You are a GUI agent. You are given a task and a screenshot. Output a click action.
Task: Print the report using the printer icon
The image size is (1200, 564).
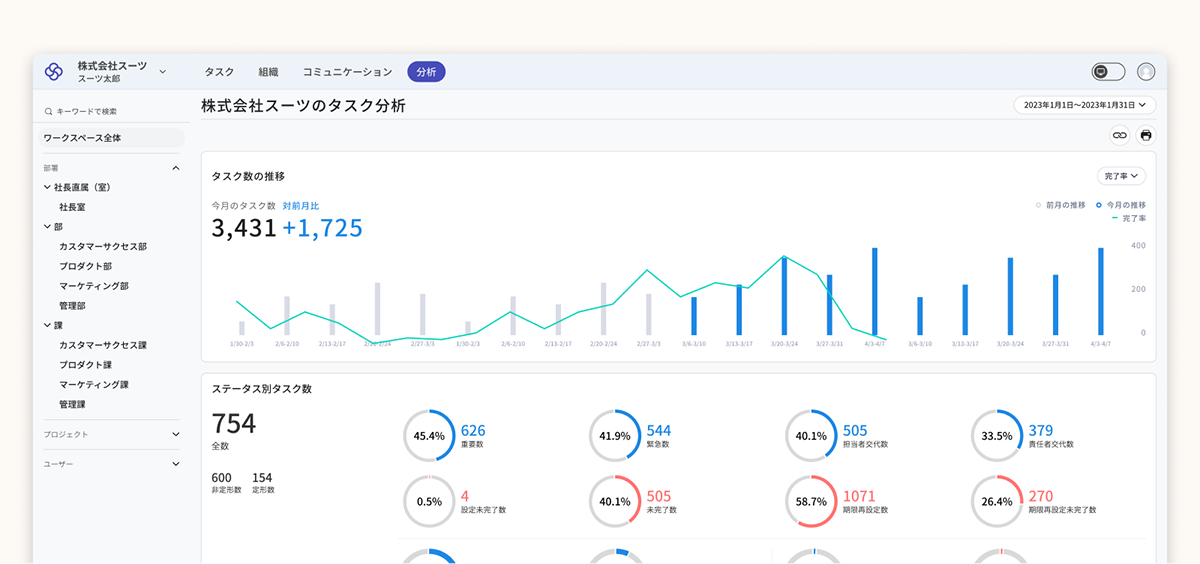pyautogui.click(x=1146, y=135)
